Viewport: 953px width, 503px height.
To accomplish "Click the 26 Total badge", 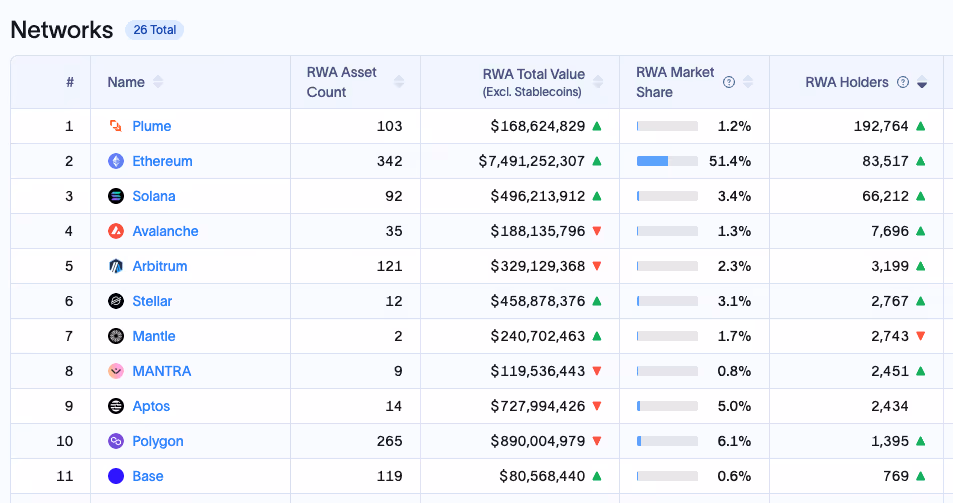I will click(x=154, y=30).
